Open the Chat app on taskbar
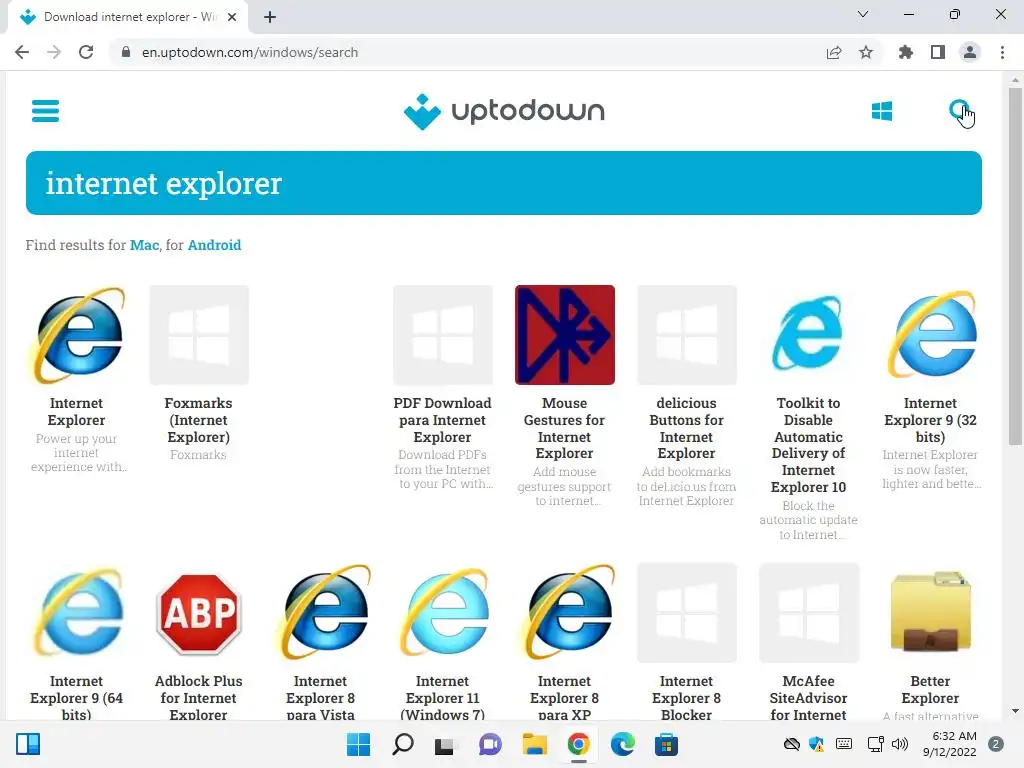 pyautogui.click(x=490, y=744)
